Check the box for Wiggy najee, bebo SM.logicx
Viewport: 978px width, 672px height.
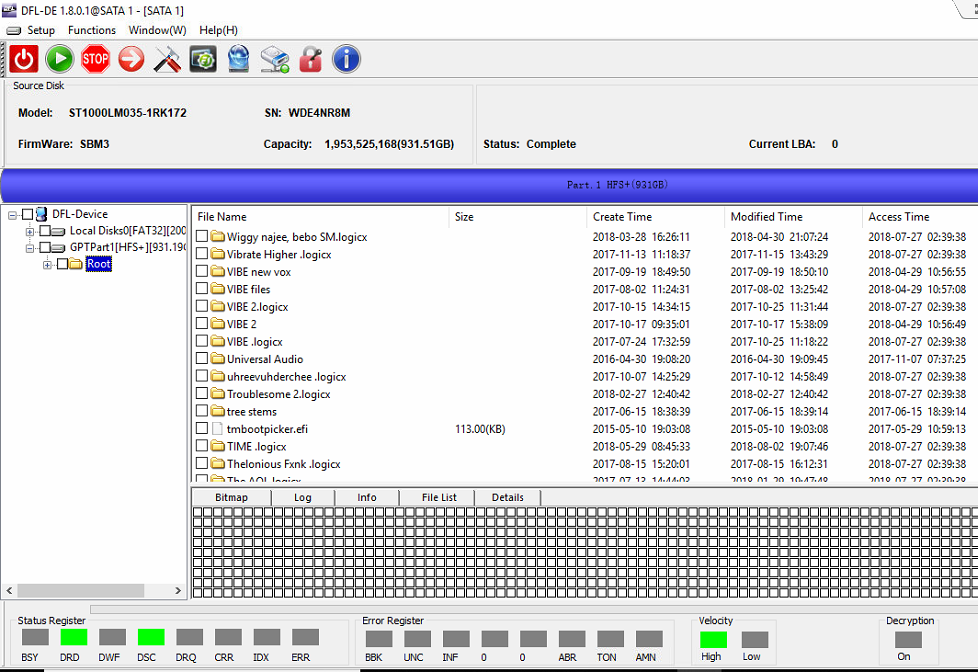pyautogui.click(x=201, y=236)
